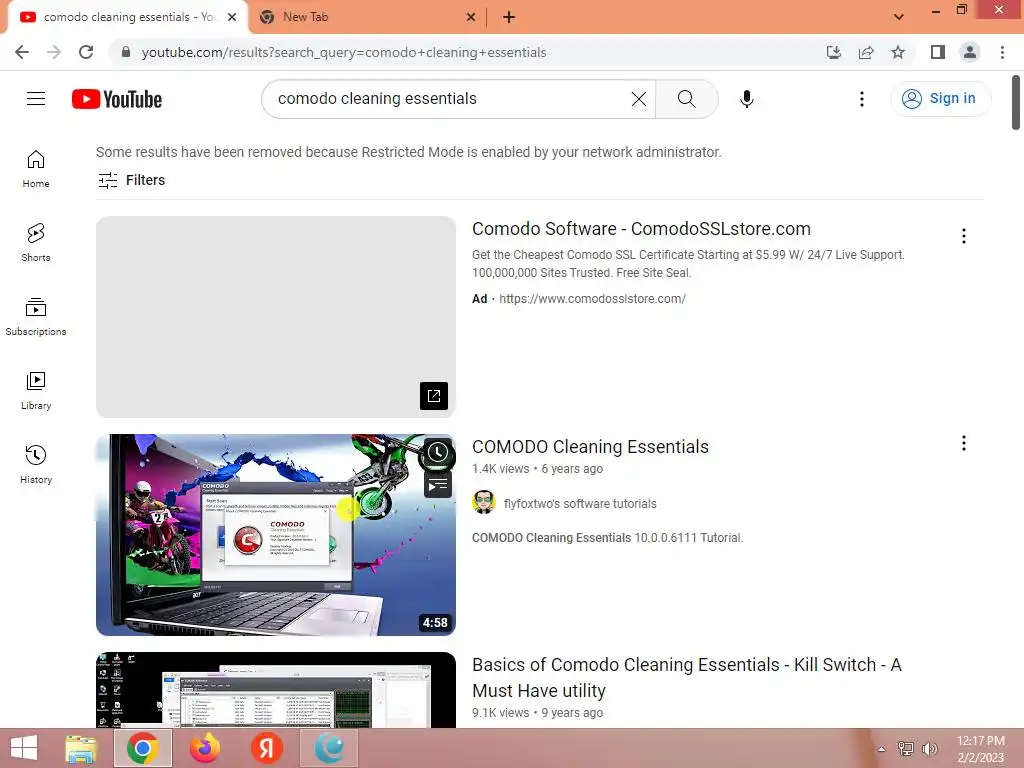This screenshot has height=768, width=1024.
Task: Play Kill Switch video thumbnail
Action: (276, 690)
